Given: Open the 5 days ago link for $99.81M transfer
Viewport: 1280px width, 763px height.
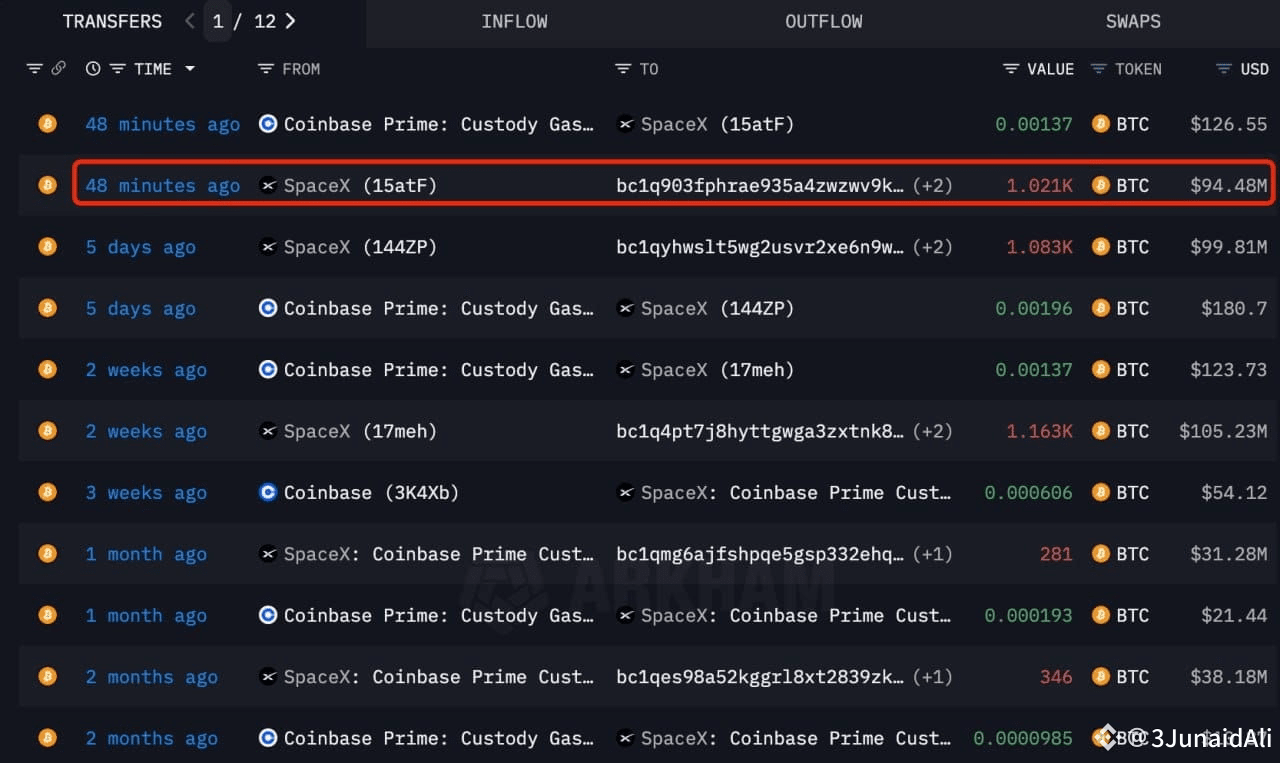Looking at the screenshot, I should 141,247.
